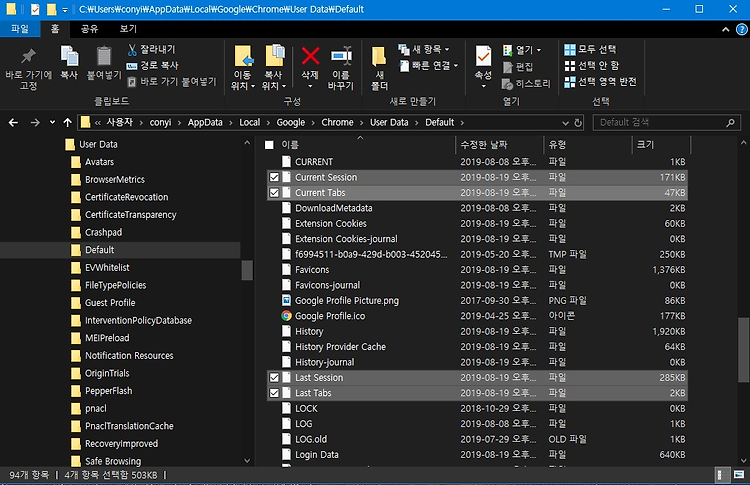Copy path using 경로 복사
The height and width of the screenshot is (485, 750).
pos(153,66)
